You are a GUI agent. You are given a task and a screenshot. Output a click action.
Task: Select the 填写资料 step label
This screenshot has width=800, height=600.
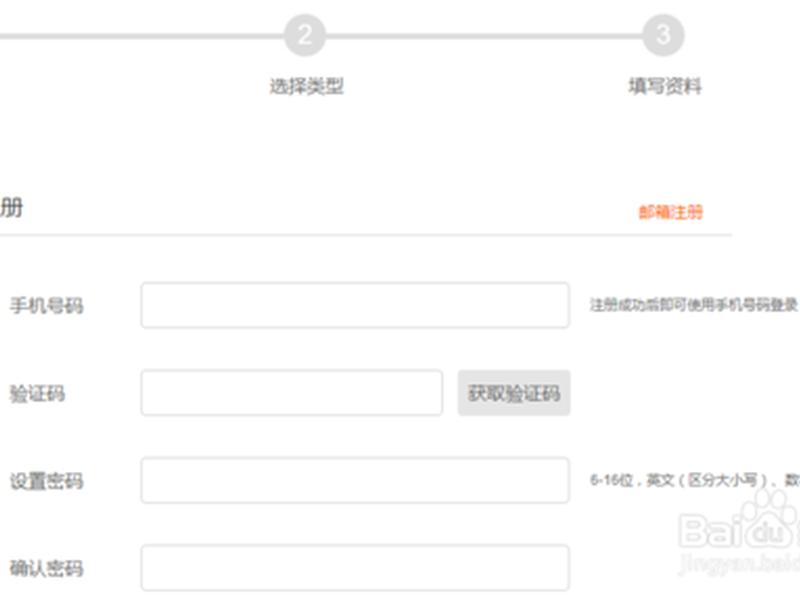point(665,86)
